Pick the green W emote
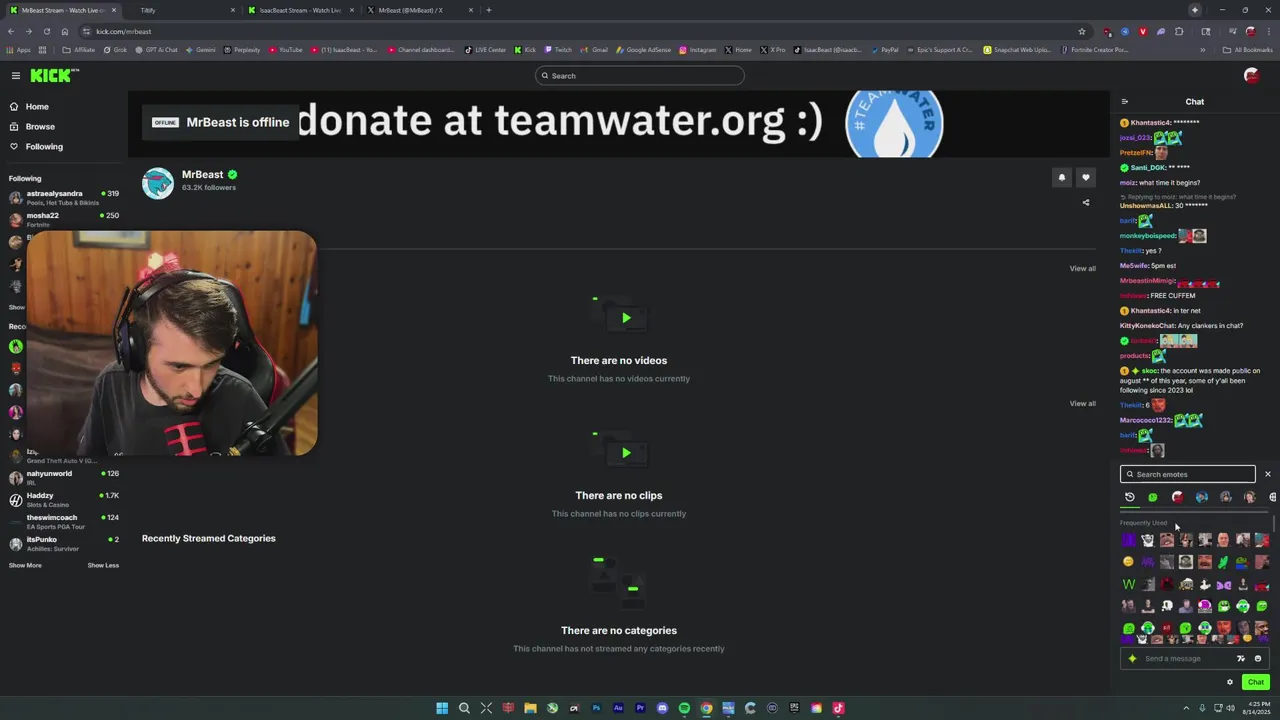1280x720 pixels. 1129,584
